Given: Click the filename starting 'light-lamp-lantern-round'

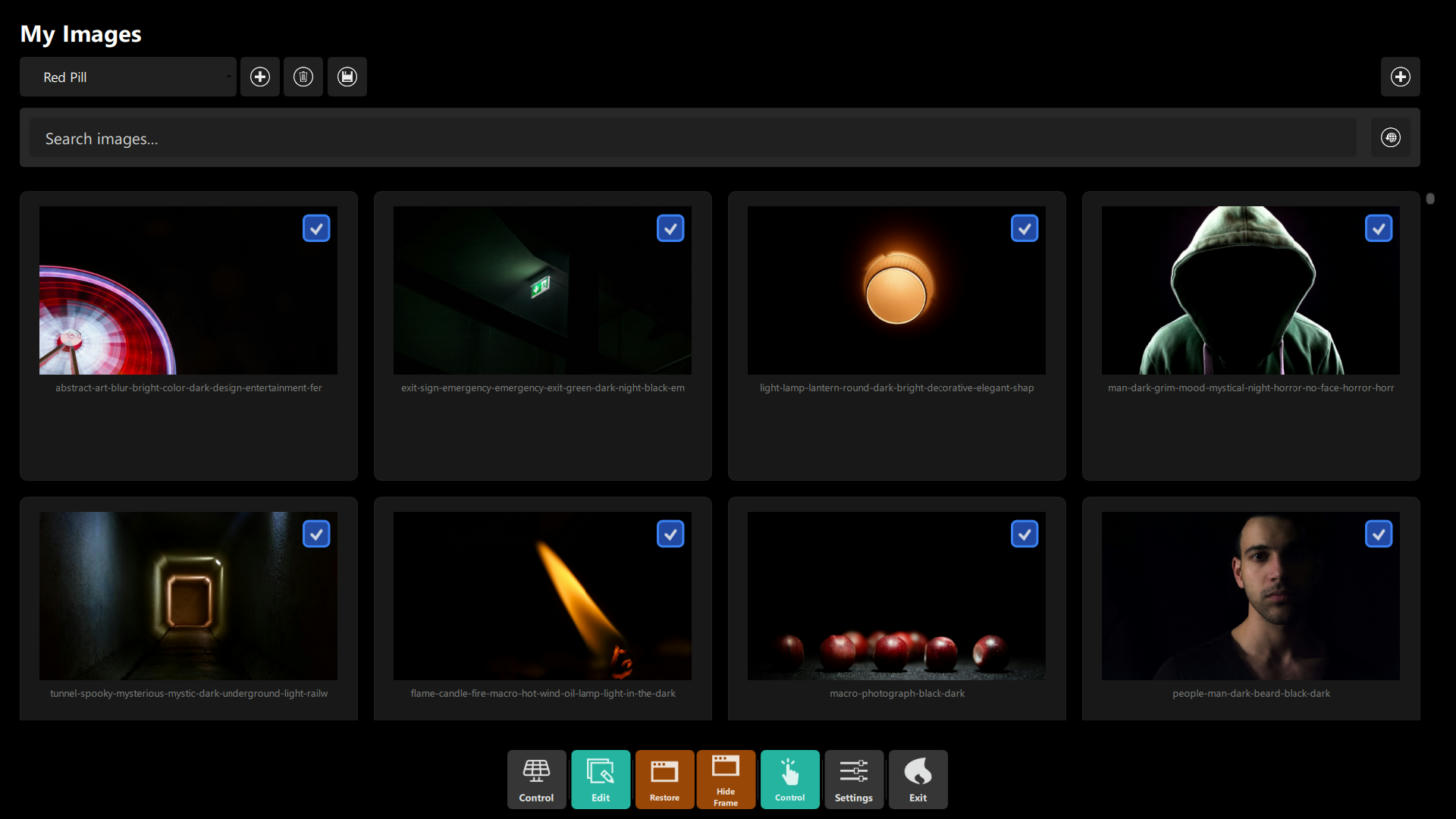Looking at the screenshot, I should (897, 388).
